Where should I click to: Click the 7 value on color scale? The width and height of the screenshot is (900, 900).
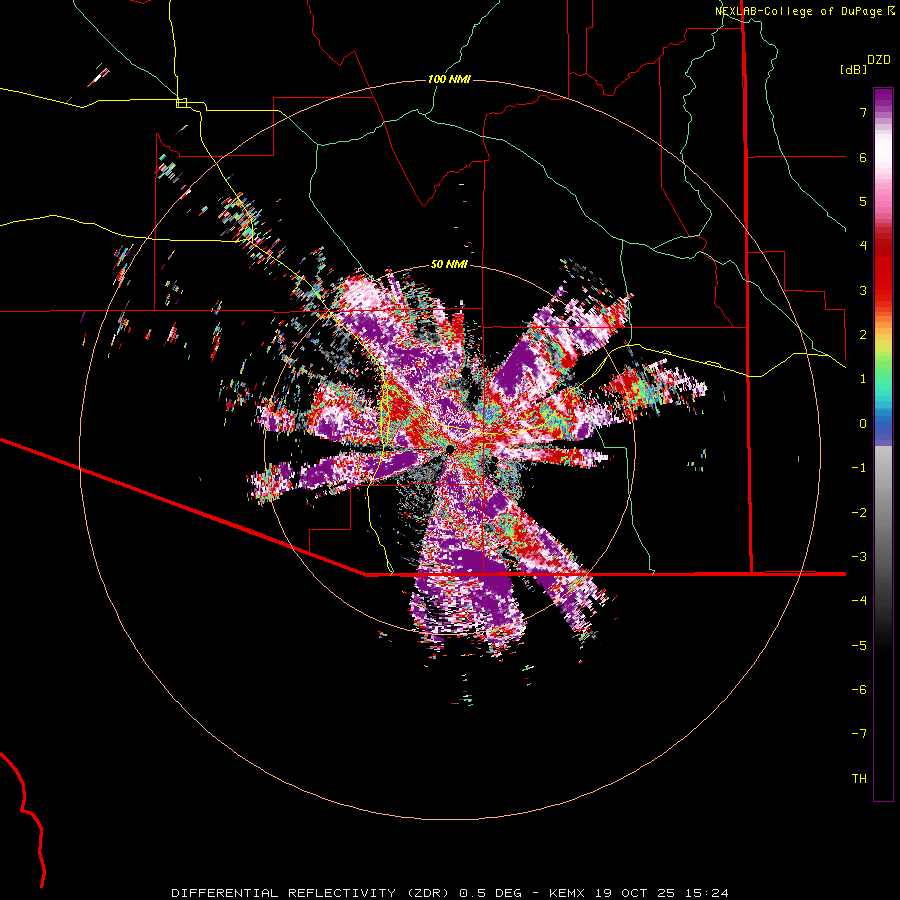coord(863,112)
